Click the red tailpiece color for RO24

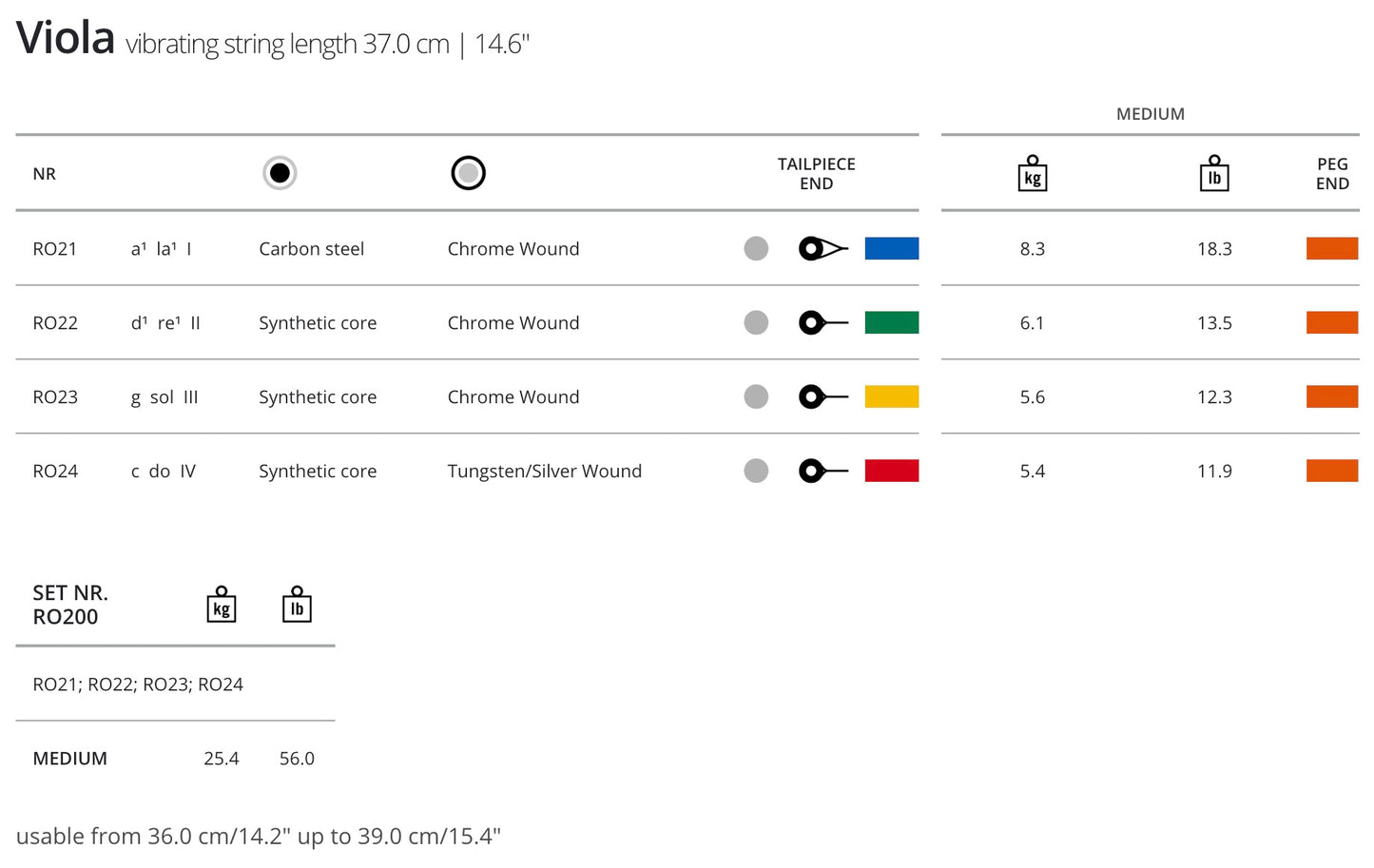click(x=891, y=472)
